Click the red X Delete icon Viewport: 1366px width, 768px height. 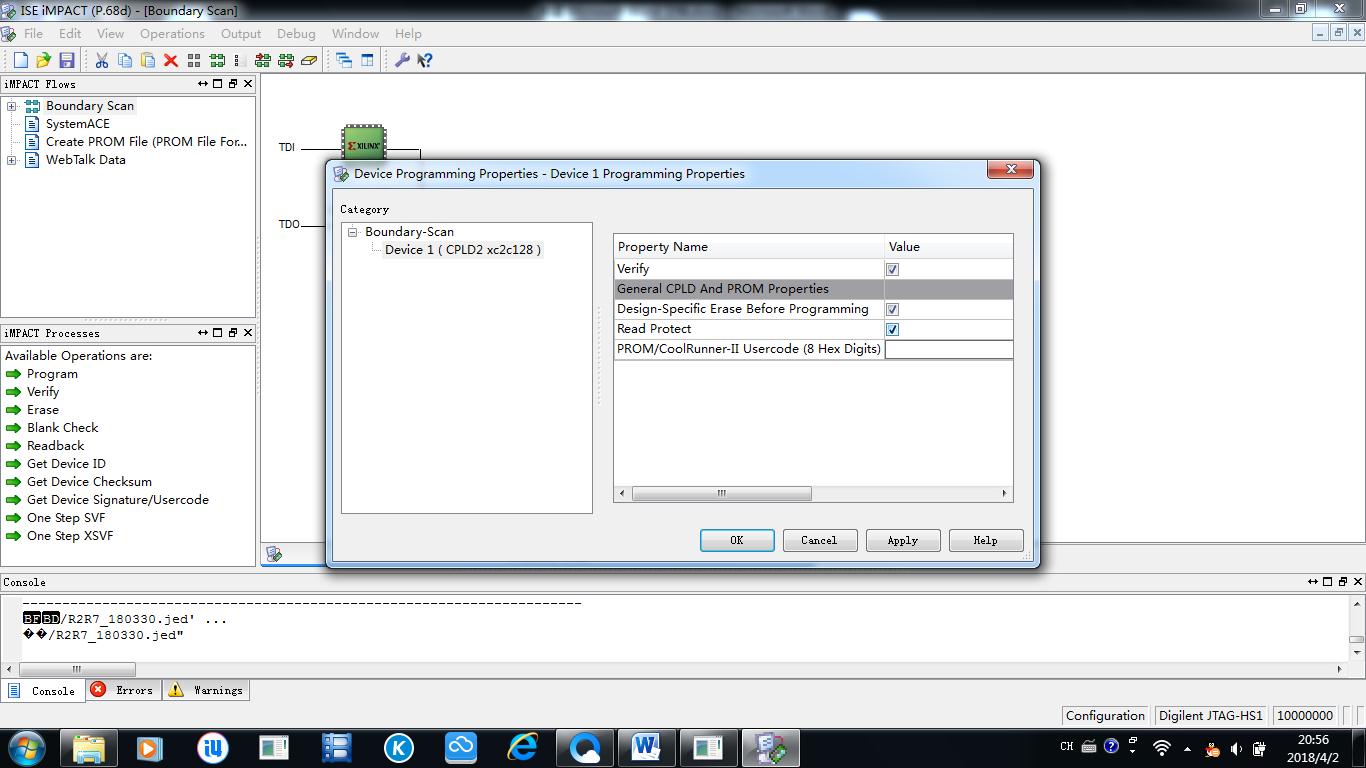tap(171, 60)
